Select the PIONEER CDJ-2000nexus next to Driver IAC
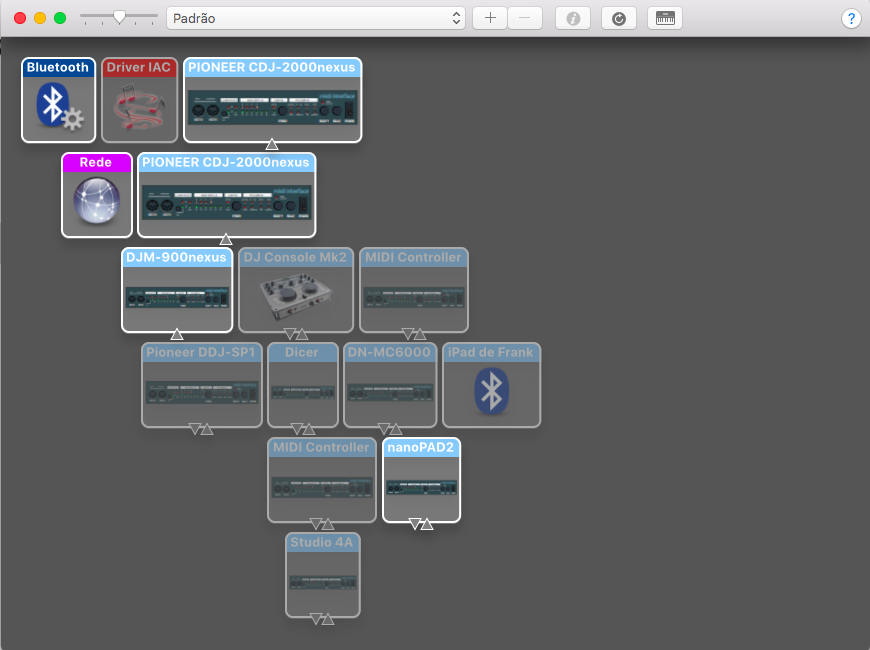Image resolution: width=870 pixels, height=650 pixels. pyautogui.click(x=272, y=100)
